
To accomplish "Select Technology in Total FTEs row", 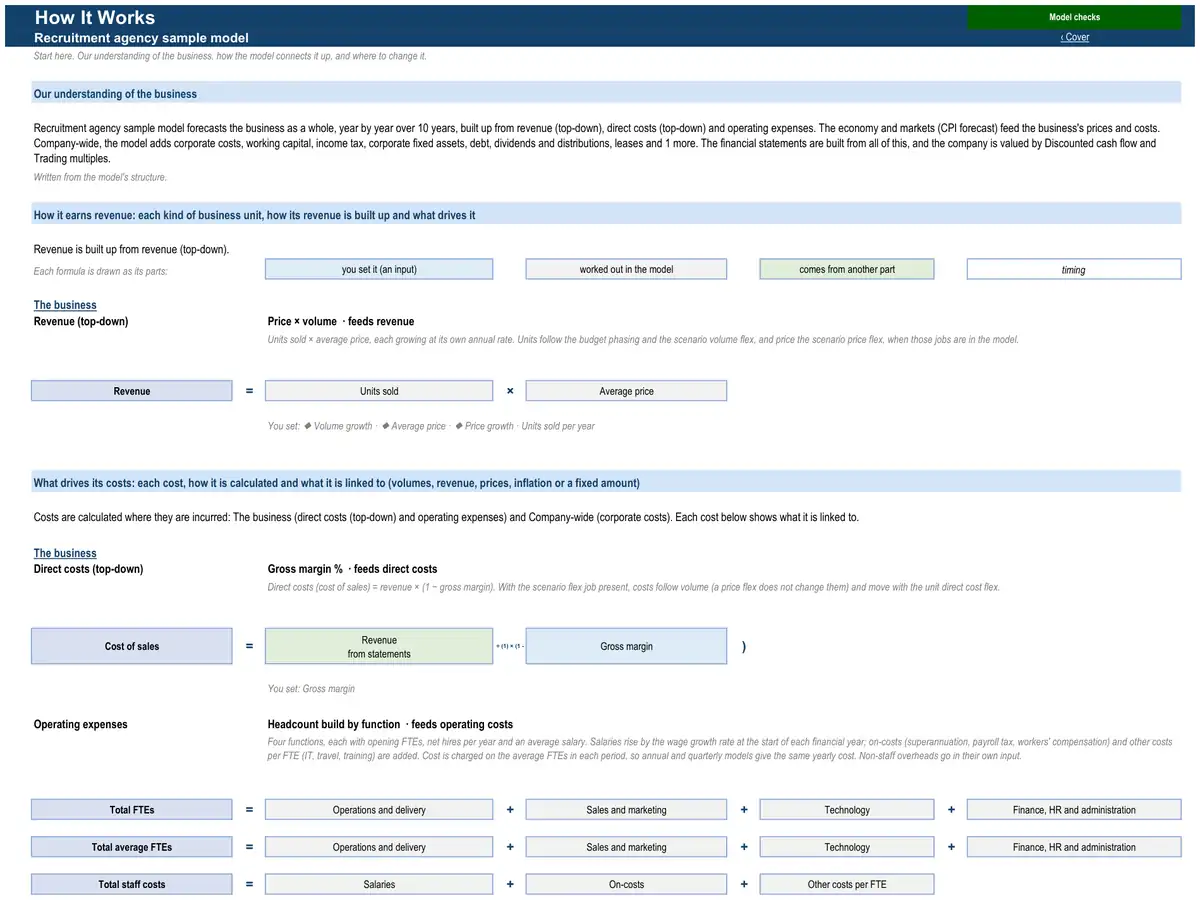I will 847,810.
